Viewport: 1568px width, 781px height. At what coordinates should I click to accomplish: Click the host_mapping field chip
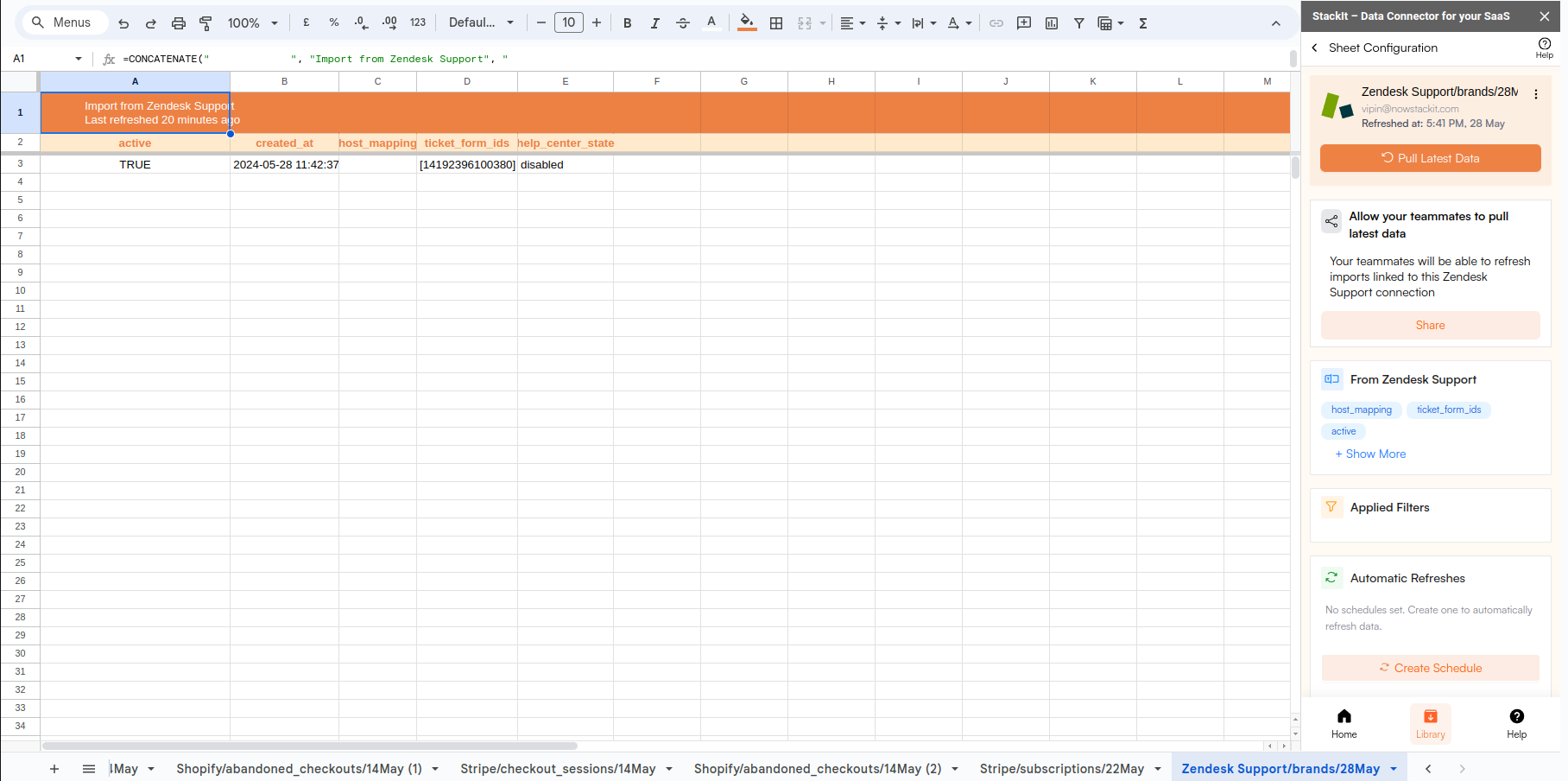(x=1362, y=410)
